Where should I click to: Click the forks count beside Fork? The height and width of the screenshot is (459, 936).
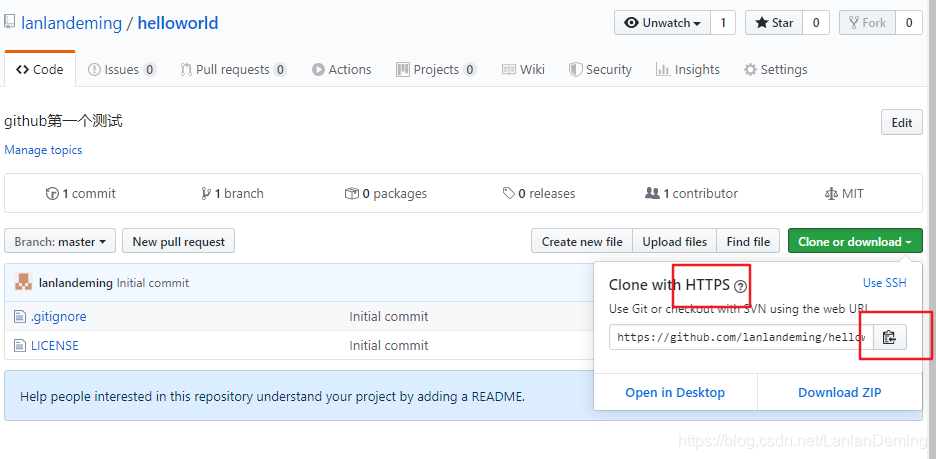pos(909,23)
